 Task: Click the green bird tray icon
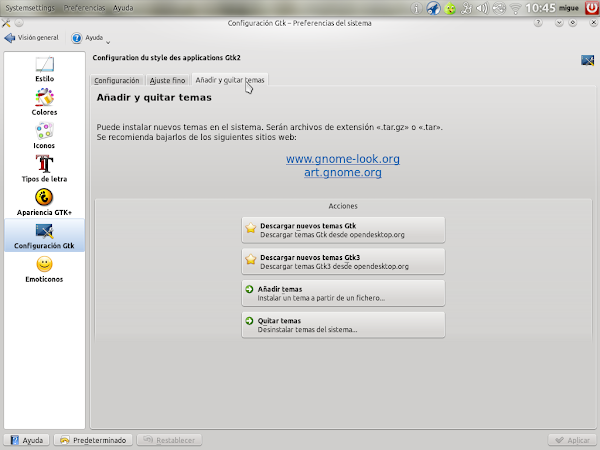point(450,8)
